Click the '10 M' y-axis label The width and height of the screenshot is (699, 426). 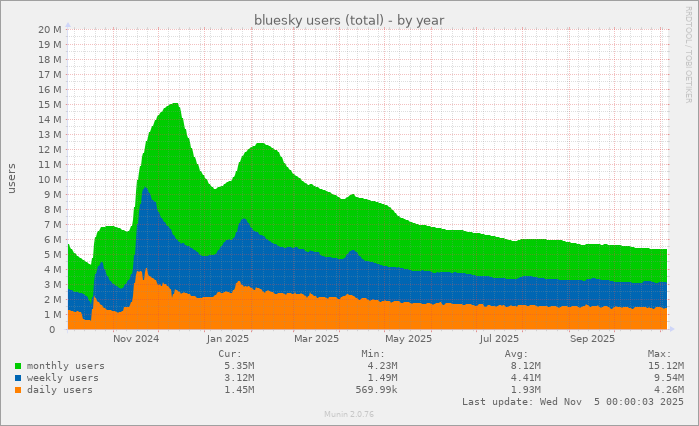[50, 179]
